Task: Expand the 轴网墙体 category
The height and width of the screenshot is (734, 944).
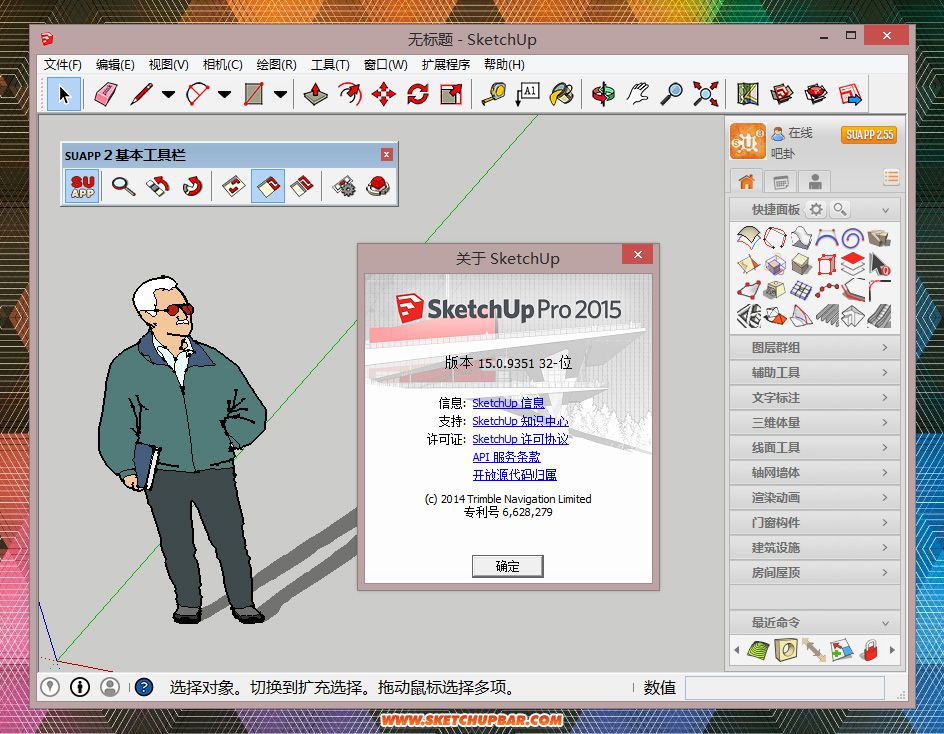Action: [815, 473]
